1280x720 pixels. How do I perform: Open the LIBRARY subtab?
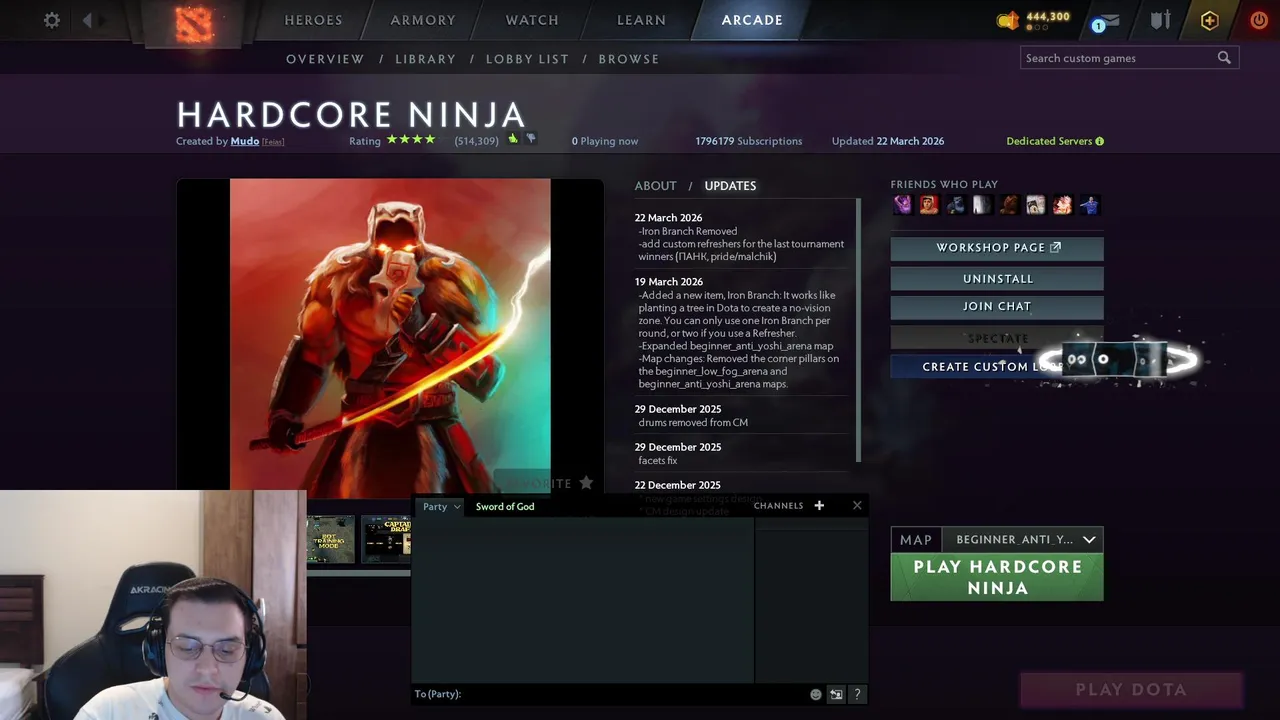point(425,59)
